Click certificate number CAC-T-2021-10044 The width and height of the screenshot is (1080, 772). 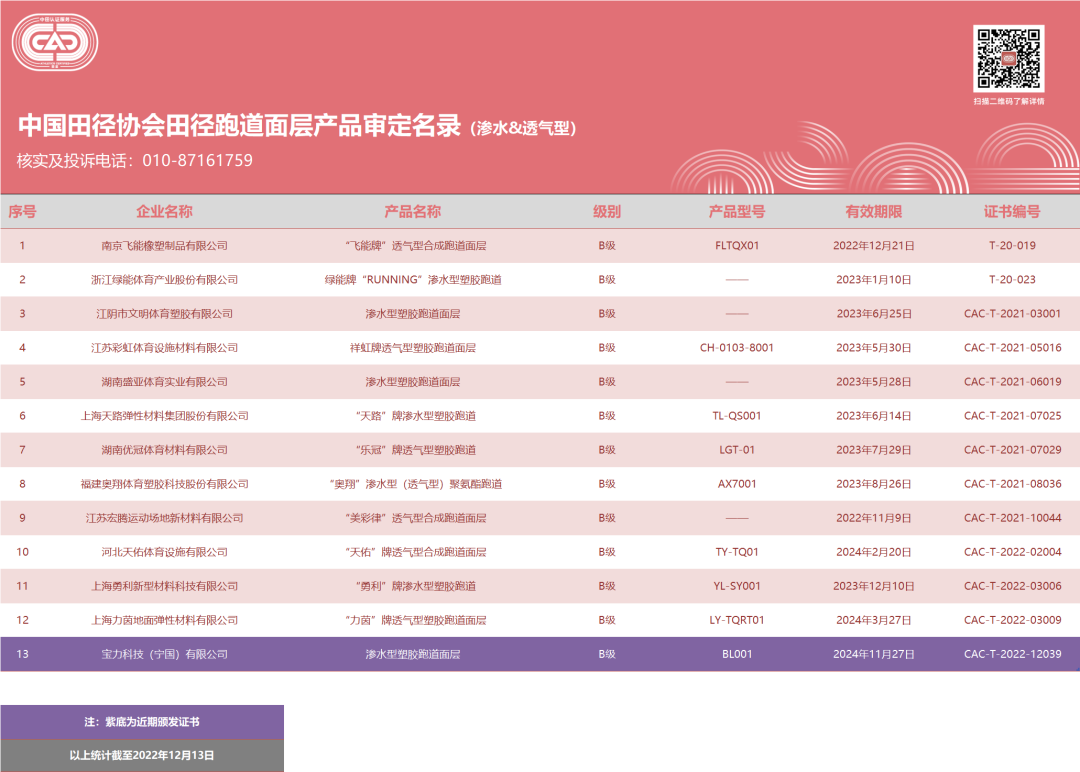pos(1012,518)
